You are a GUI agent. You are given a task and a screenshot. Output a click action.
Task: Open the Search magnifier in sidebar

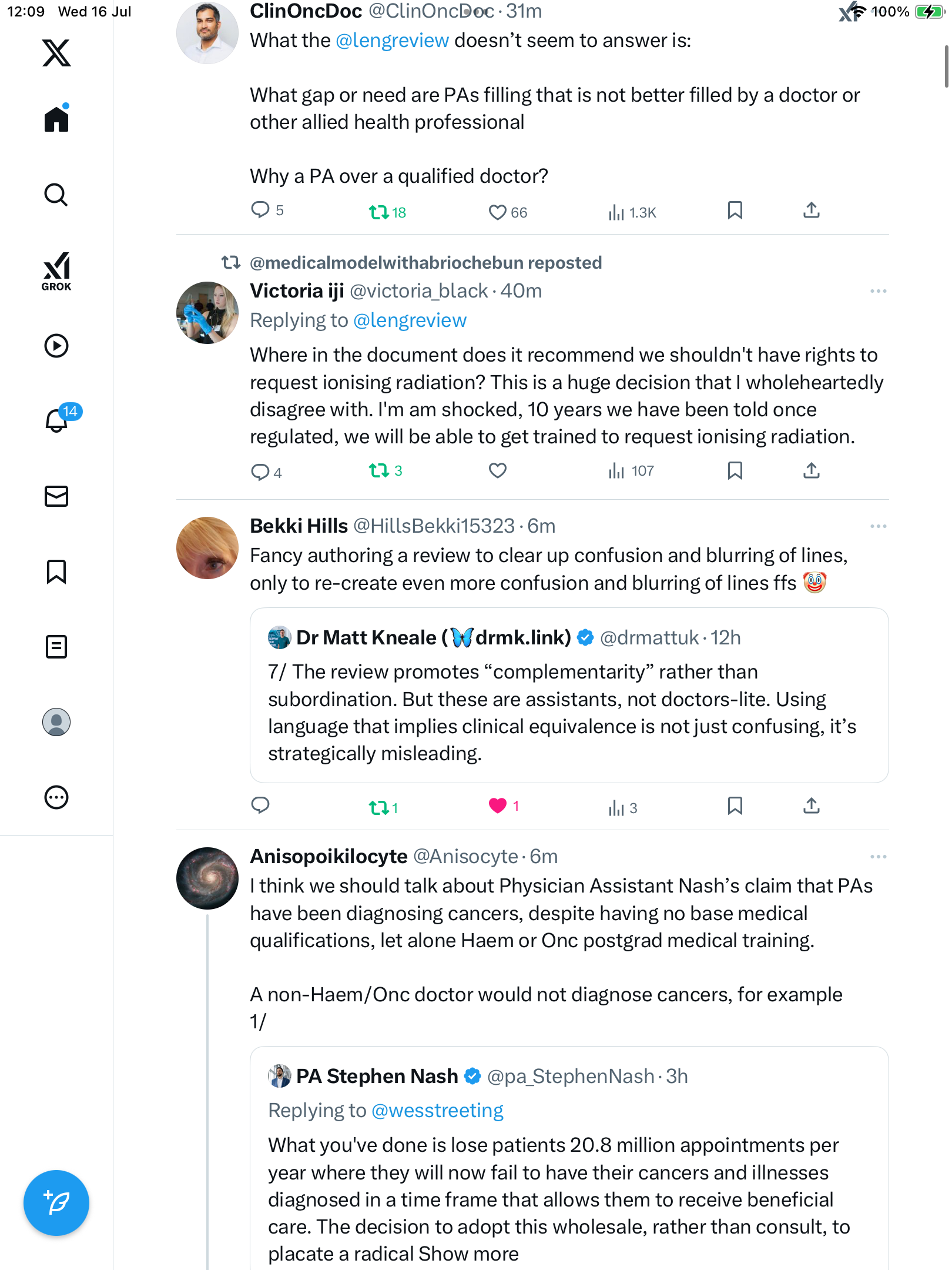pos(56,195)
